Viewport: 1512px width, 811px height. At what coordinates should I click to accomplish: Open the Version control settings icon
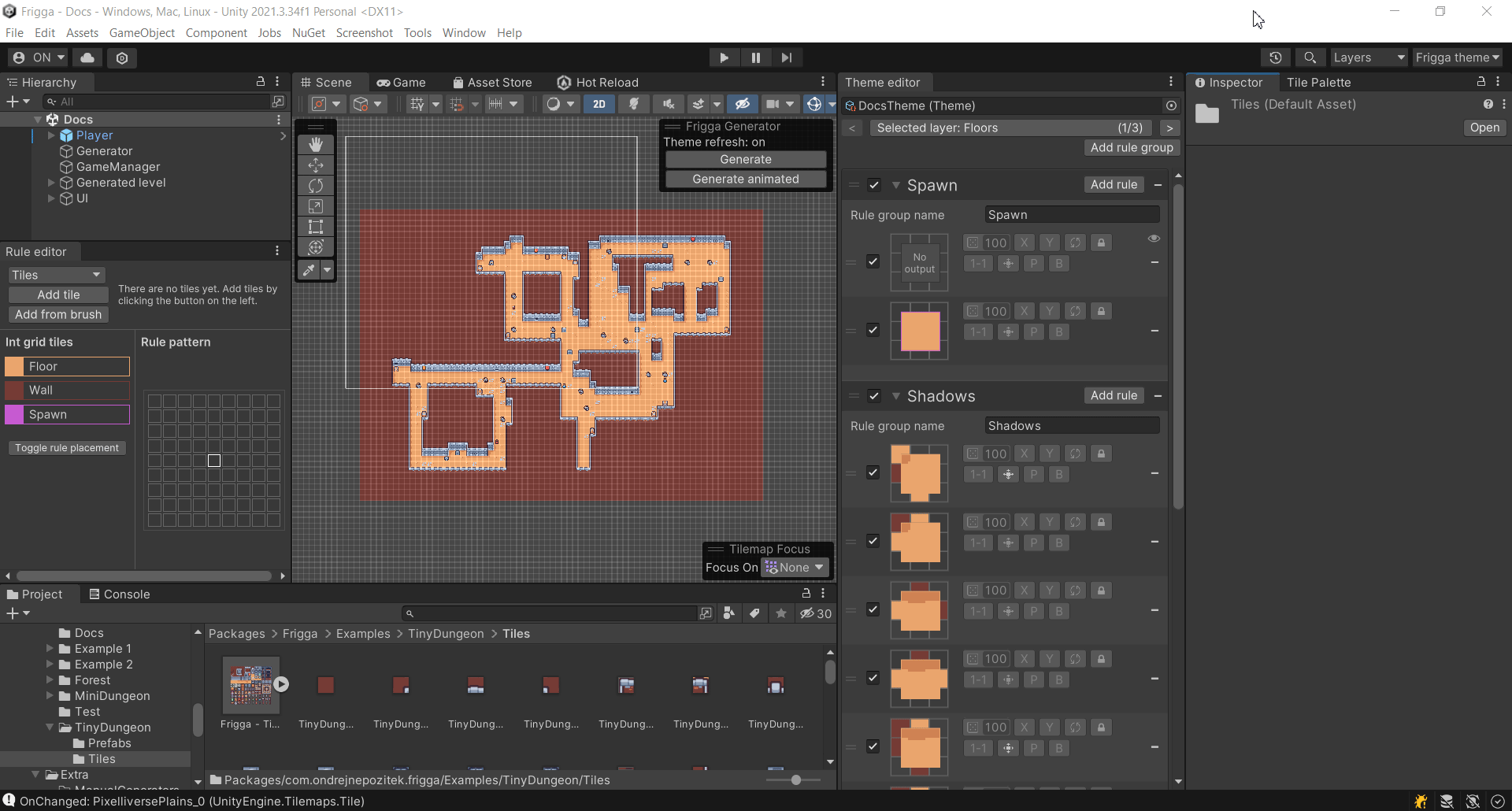click(122, 57)
